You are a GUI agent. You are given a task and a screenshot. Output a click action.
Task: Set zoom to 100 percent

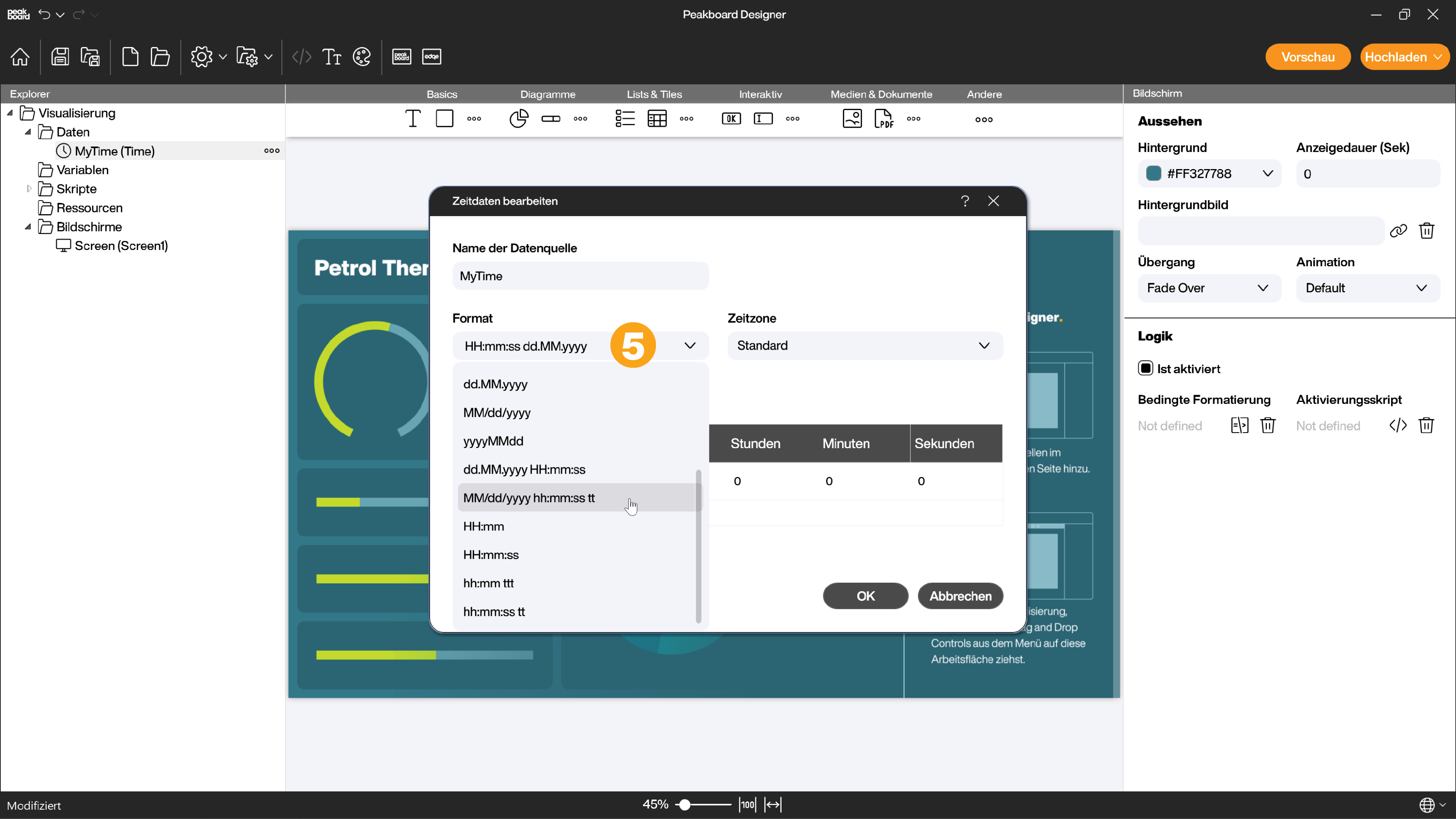pos(747,805)
